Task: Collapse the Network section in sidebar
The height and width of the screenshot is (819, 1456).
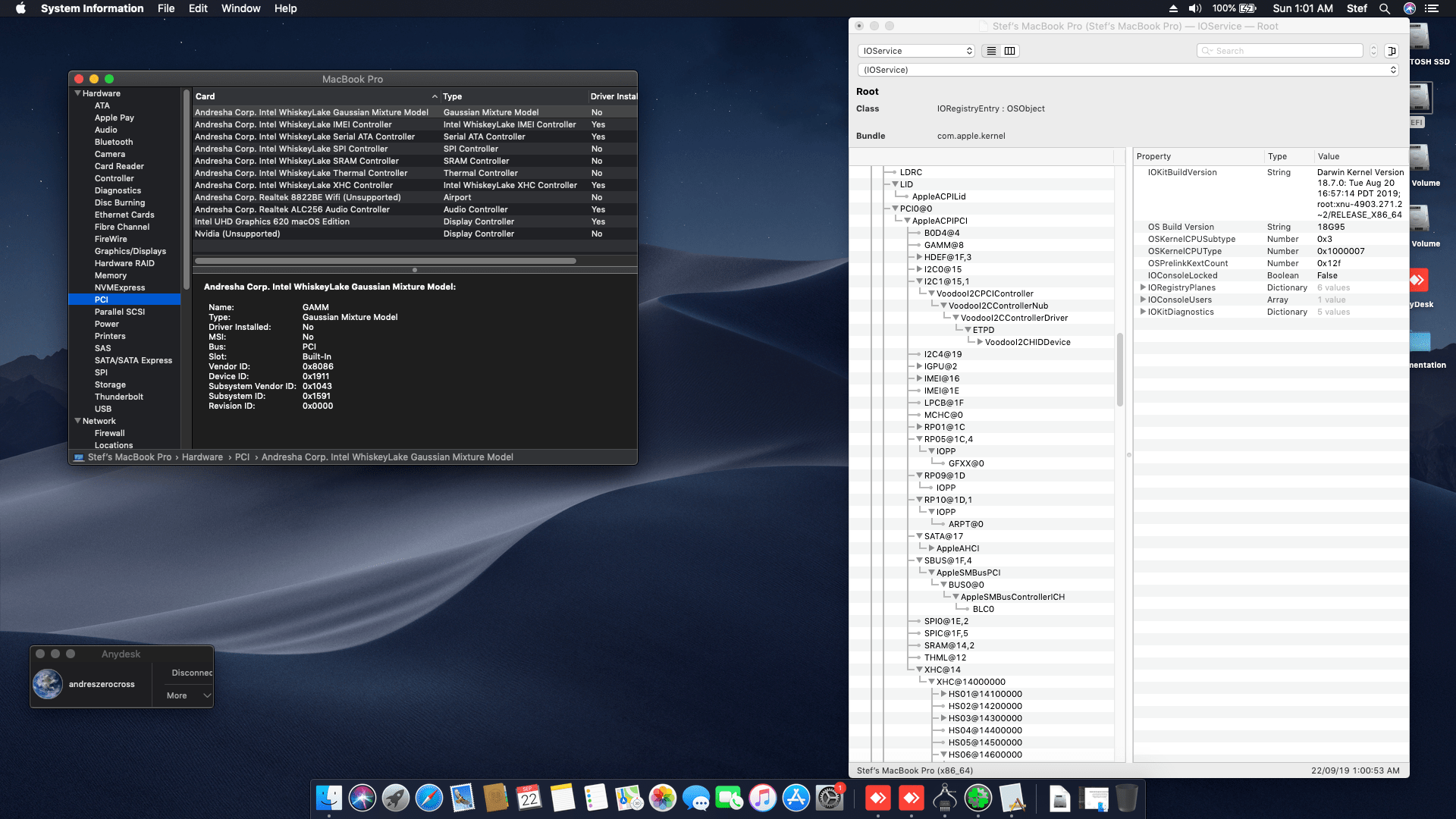Action: (x=77, y=421)
